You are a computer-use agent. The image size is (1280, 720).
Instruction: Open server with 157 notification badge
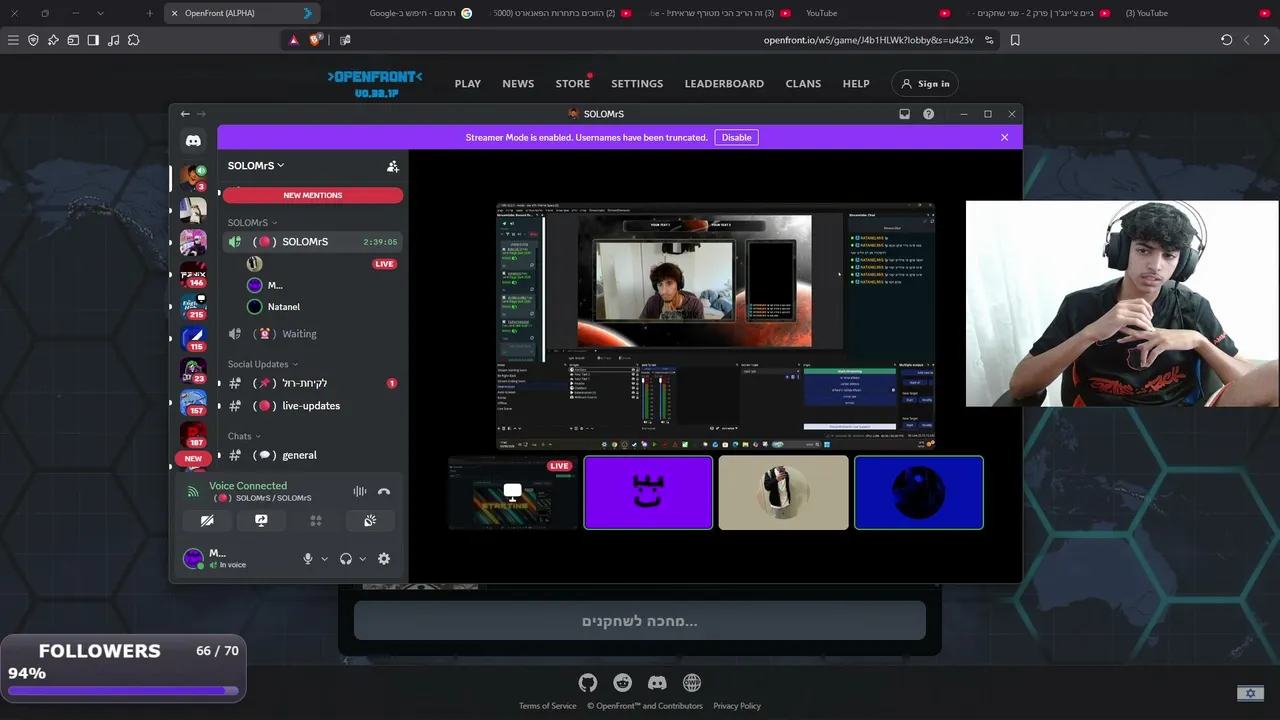(193, 402)
